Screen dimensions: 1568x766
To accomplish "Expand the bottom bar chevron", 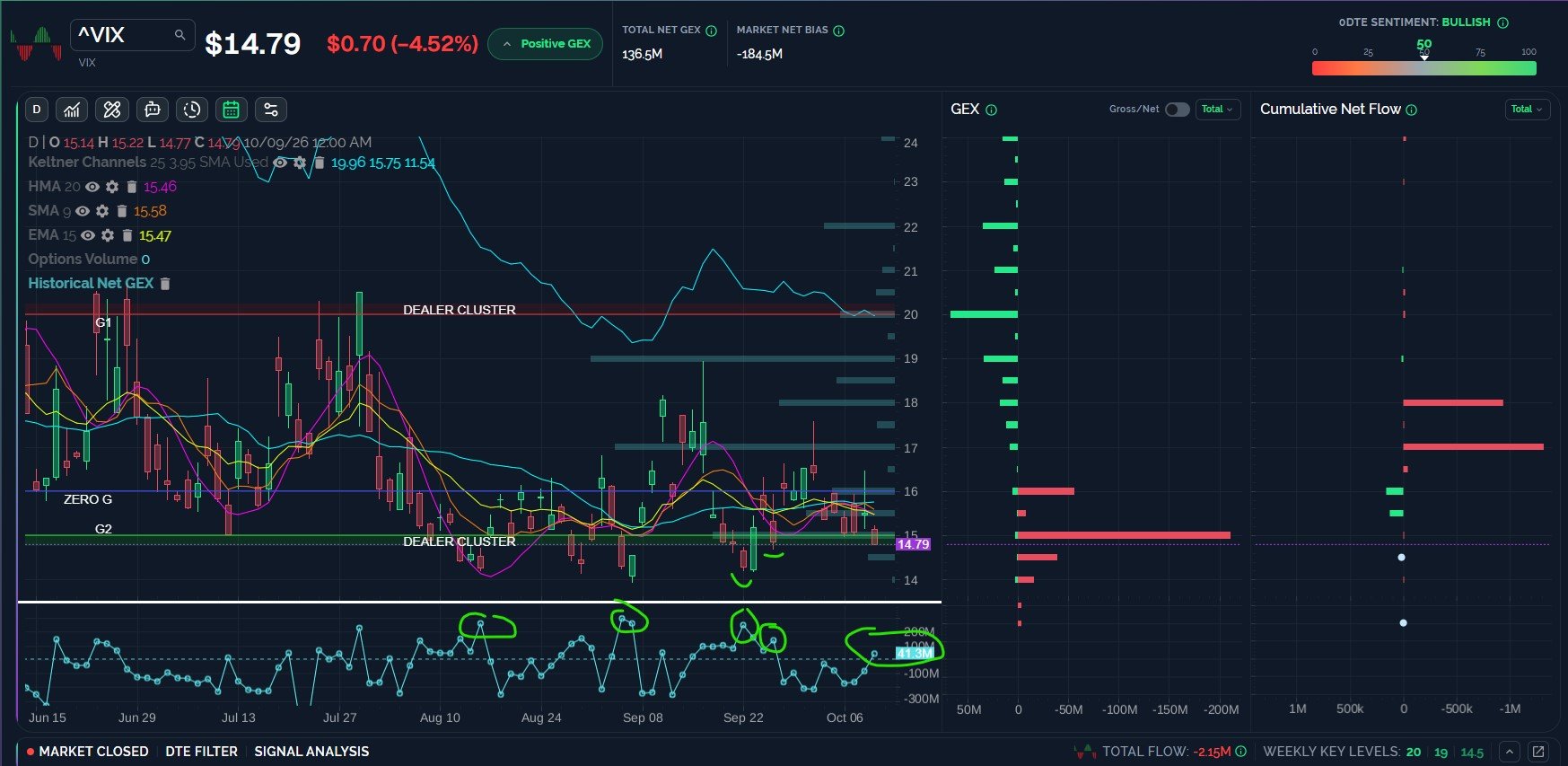I will (1510, 752).
